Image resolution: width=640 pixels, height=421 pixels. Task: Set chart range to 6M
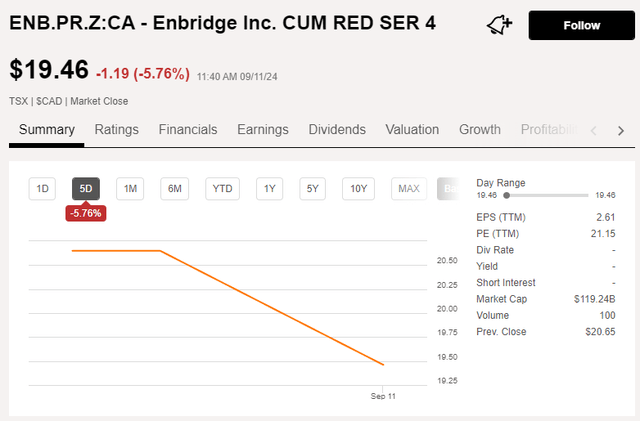(175, 188)
